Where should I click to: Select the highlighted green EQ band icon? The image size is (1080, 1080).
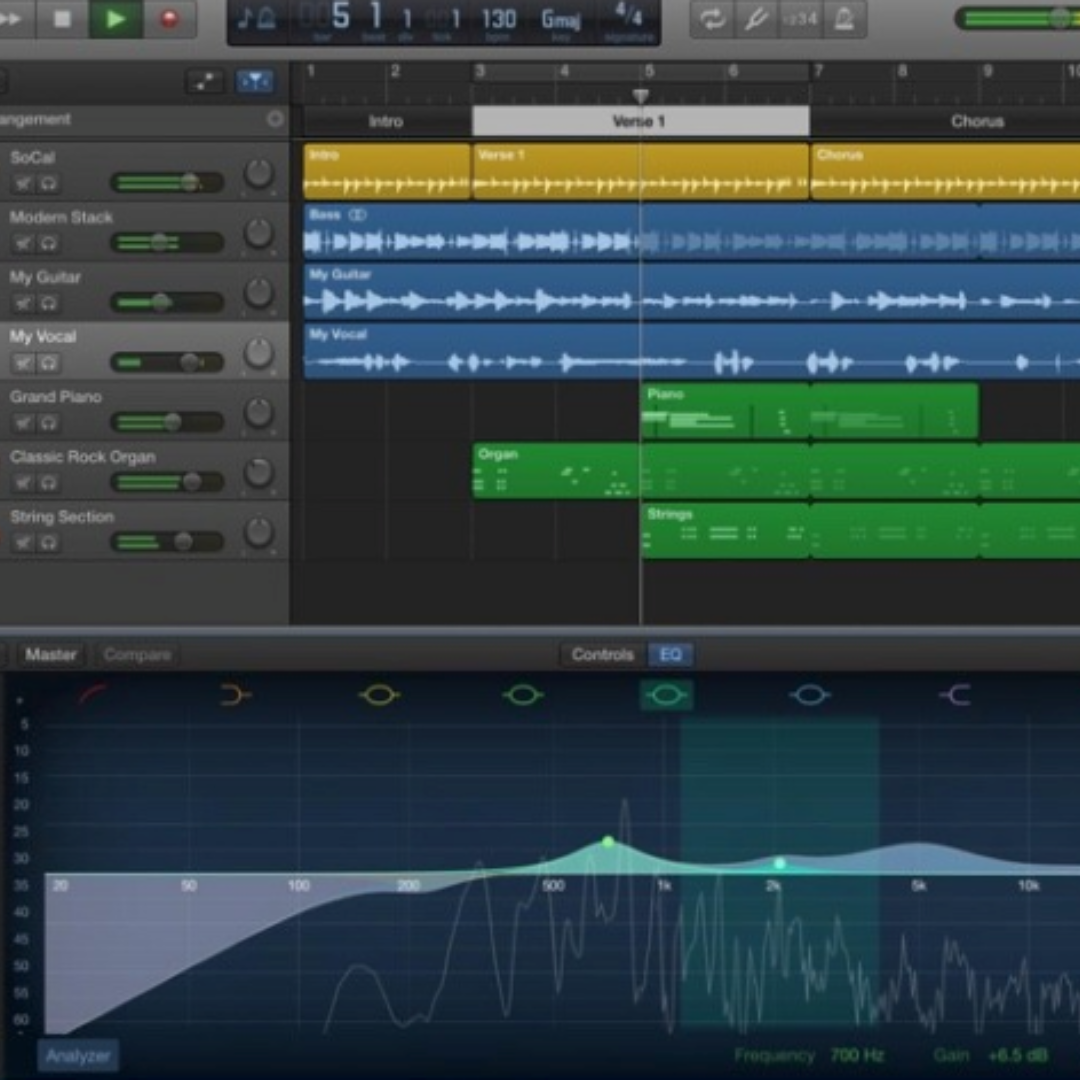(666, 694)
